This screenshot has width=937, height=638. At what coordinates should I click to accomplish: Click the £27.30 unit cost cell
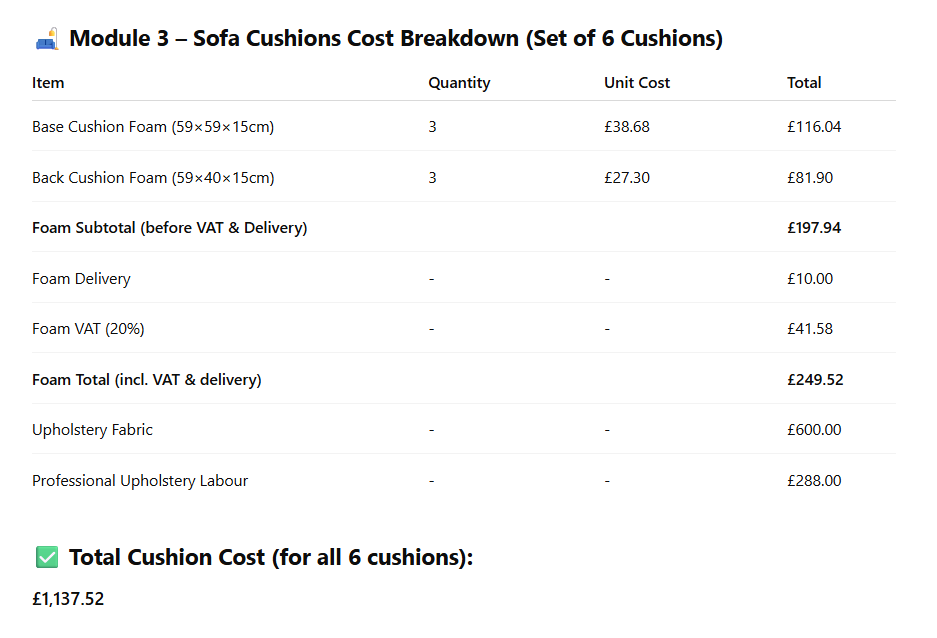626,178
